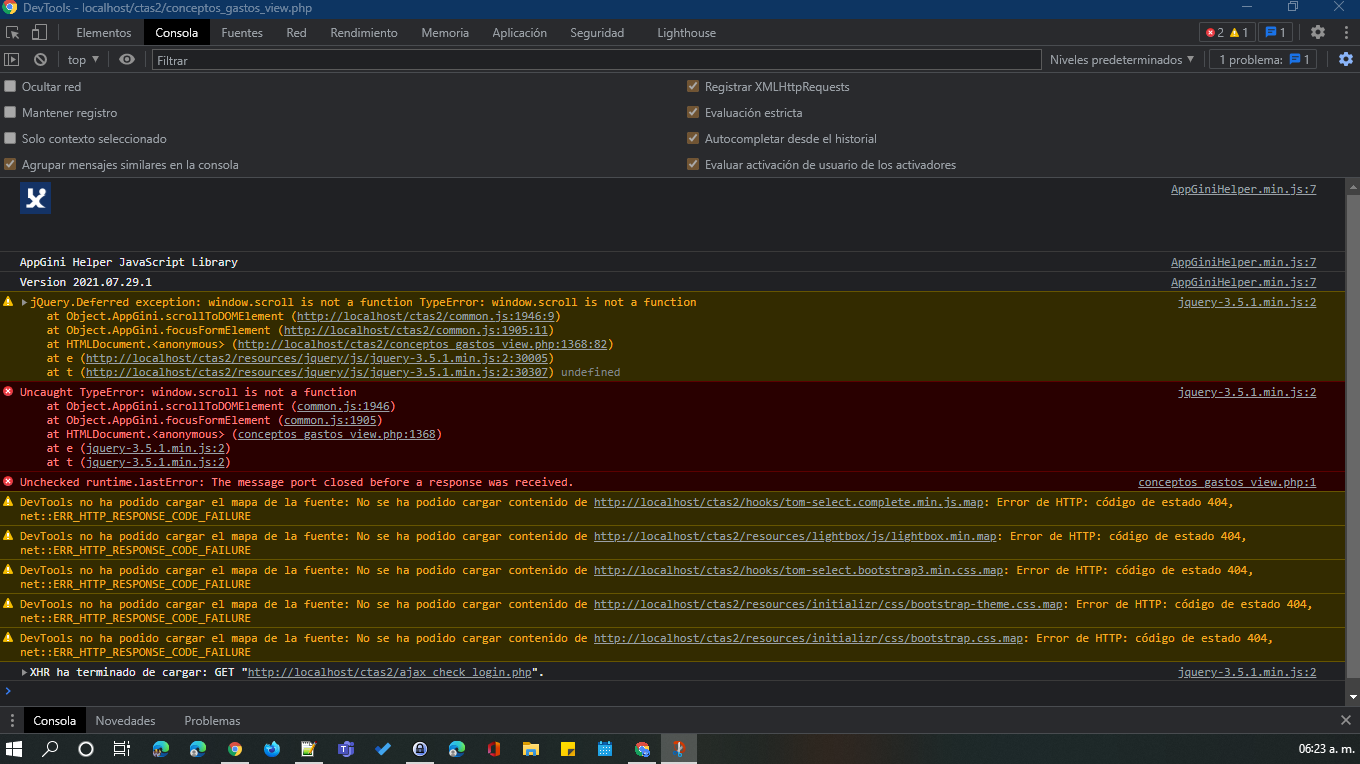
Task: Open DevTools settings gear in the top bar
Action: click(x=1318, y=33)
